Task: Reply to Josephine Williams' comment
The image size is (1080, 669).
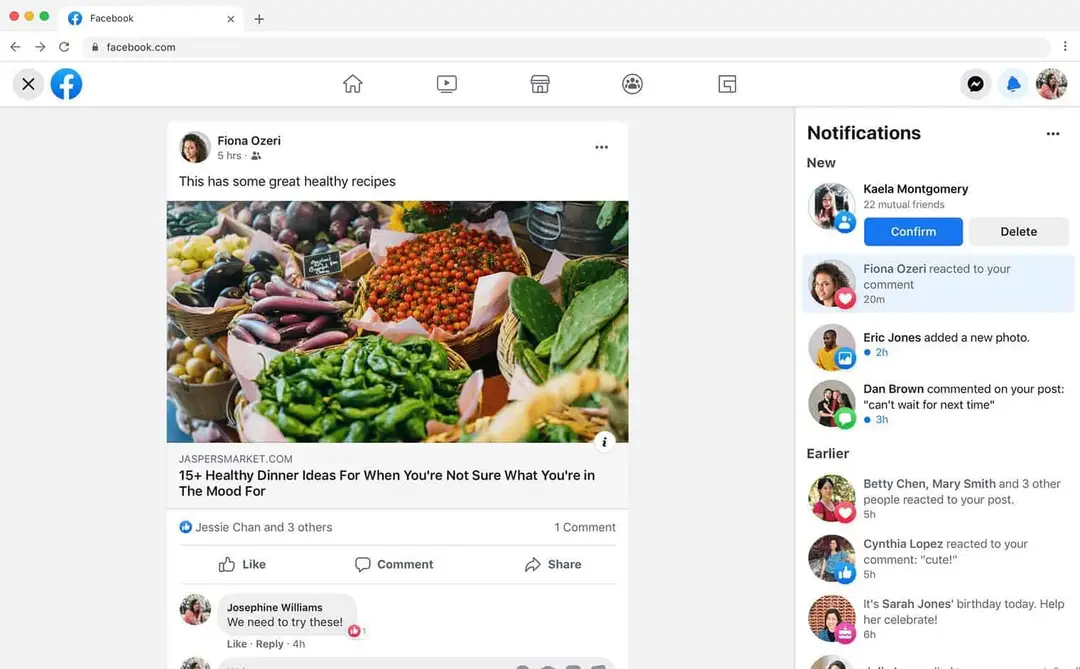Action: click(269, 644)
